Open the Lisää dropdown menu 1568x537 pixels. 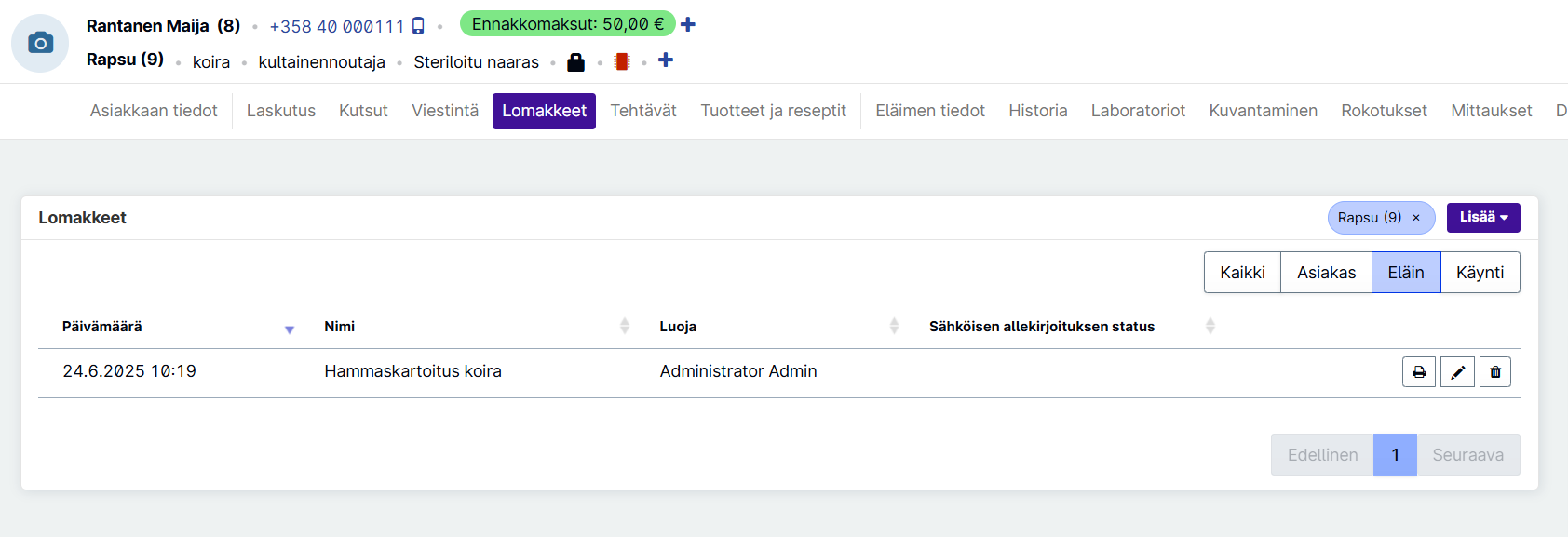[1483, 218]
